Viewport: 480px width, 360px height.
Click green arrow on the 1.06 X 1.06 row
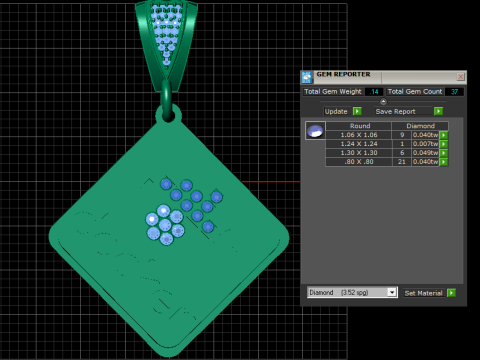(x=444, y=135)
